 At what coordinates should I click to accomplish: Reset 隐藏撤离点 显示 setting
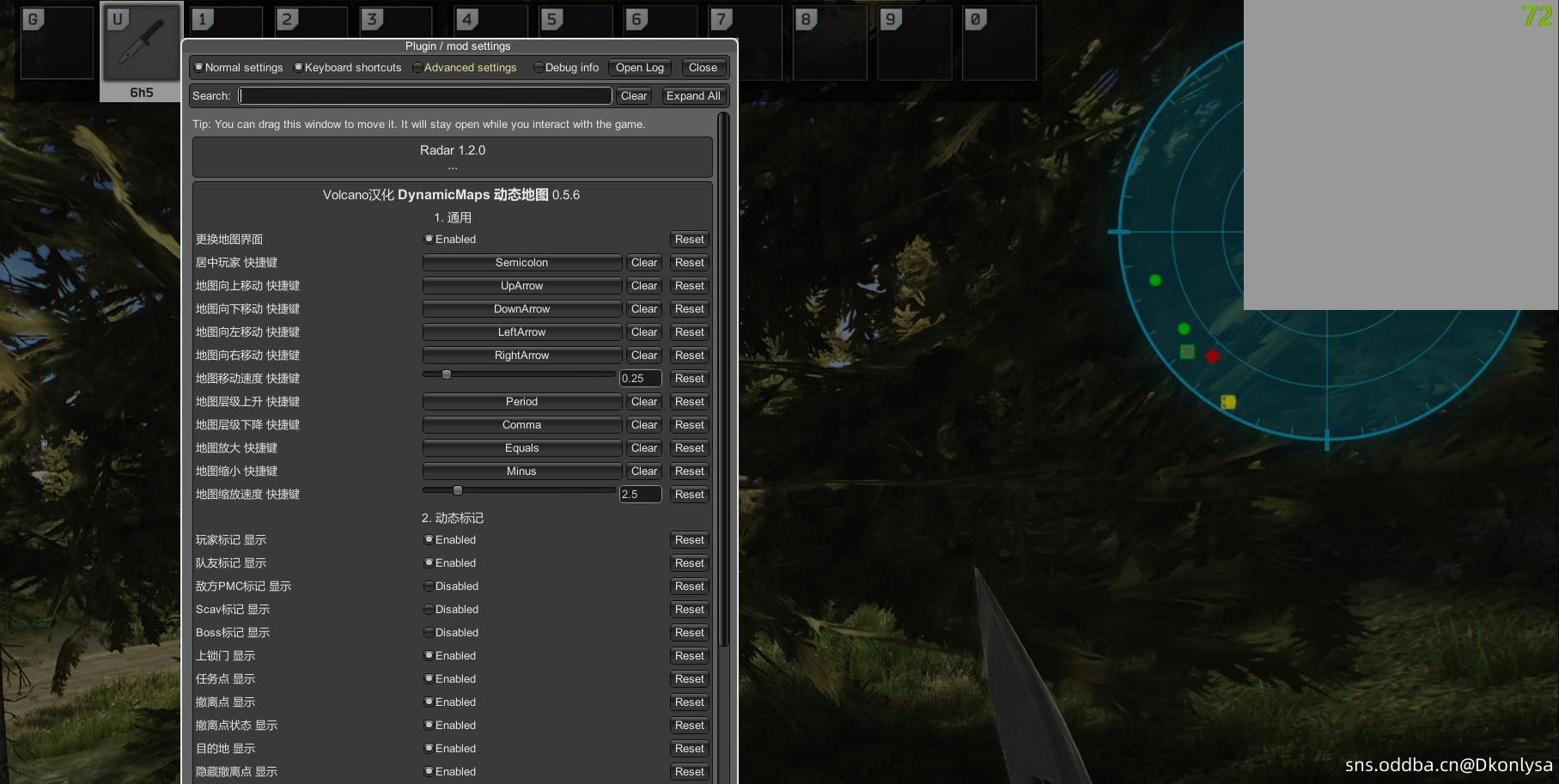click(690, 772)
